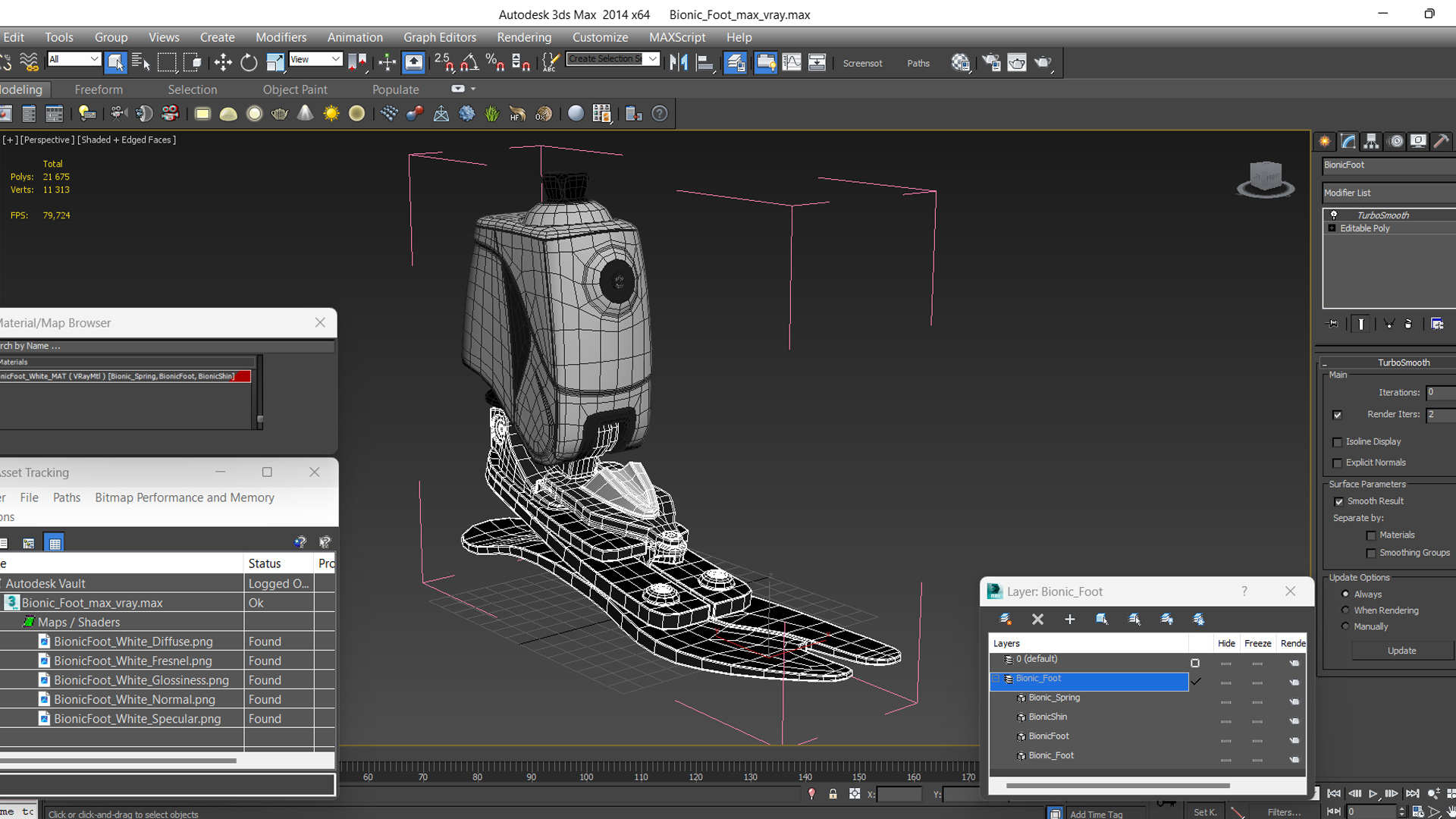Open the MAXScript menu
Screen dimensions: 1456x819
(677, 37)
